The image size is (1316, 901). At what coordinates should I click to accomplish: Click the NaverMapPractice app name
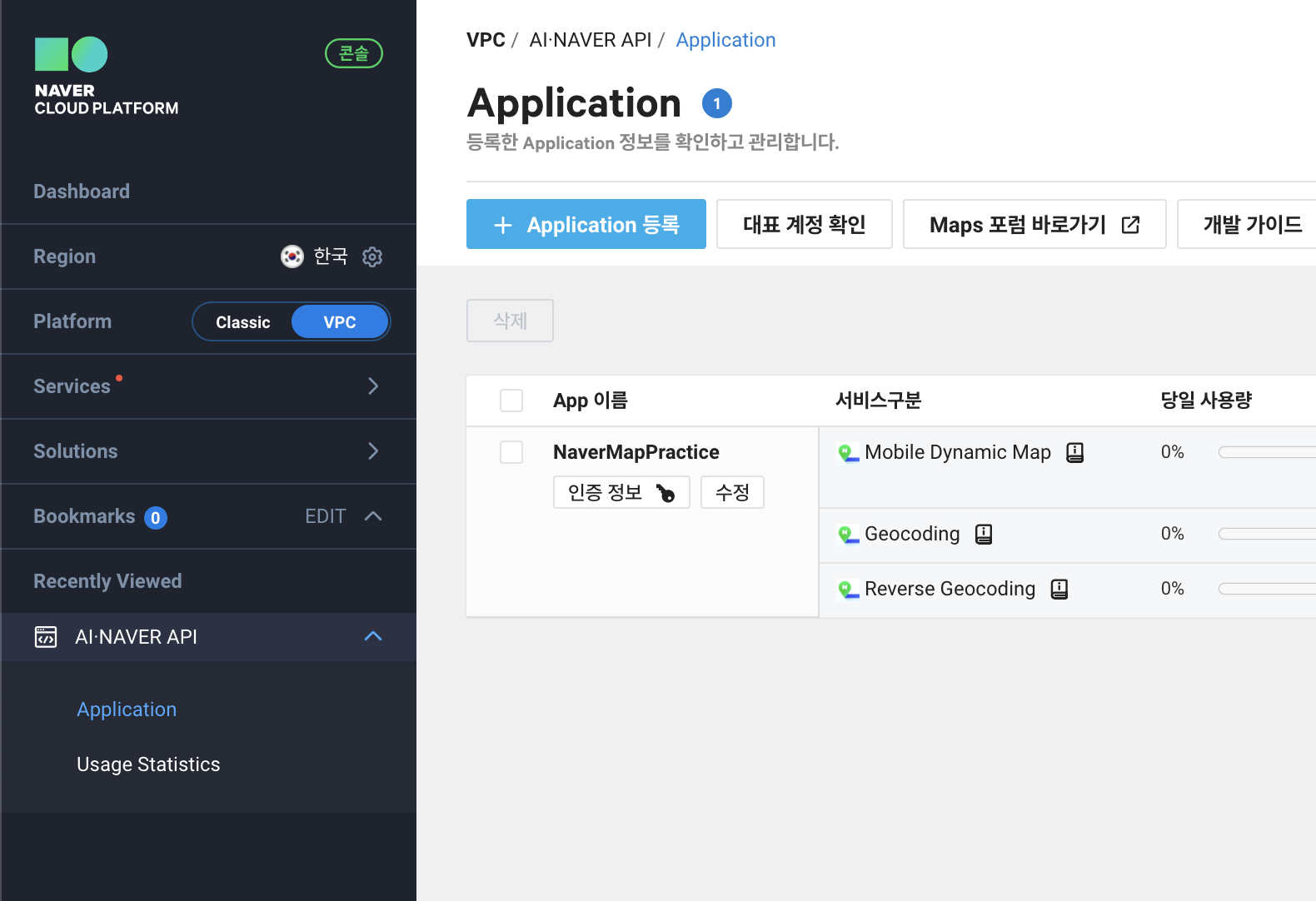coord(636,452)
